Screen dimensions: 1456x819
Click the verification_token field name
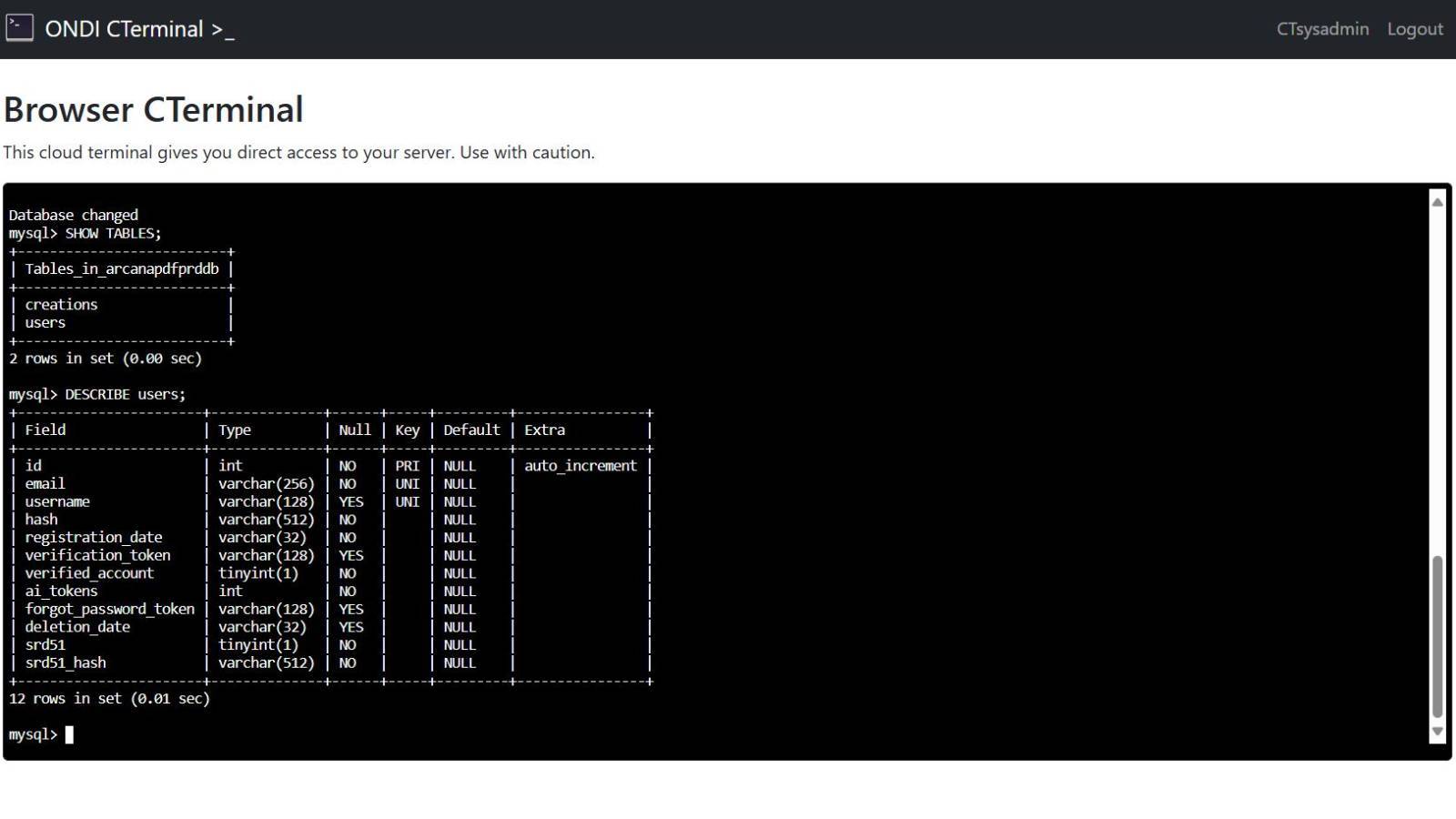pyautogui.click(x=97, y=555)
